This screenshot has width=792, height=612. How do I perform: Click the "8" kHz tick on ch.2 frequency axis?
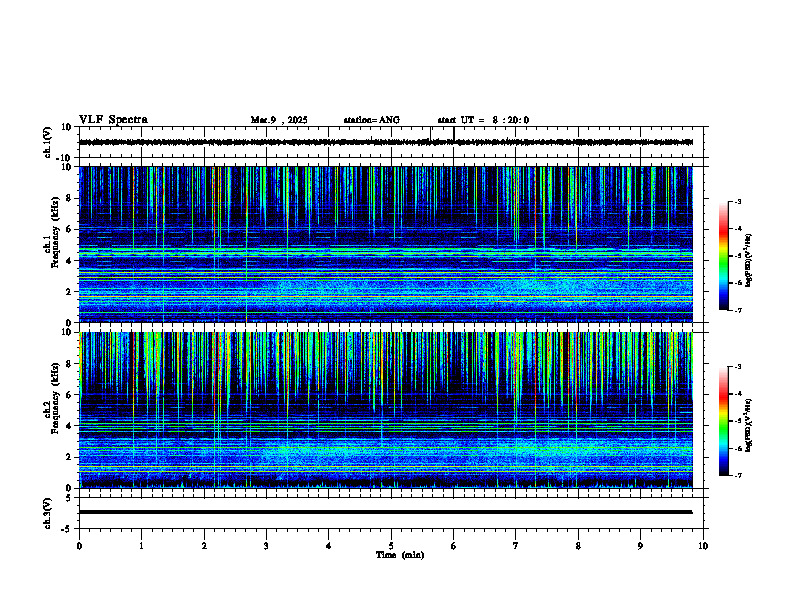point(70,364)
